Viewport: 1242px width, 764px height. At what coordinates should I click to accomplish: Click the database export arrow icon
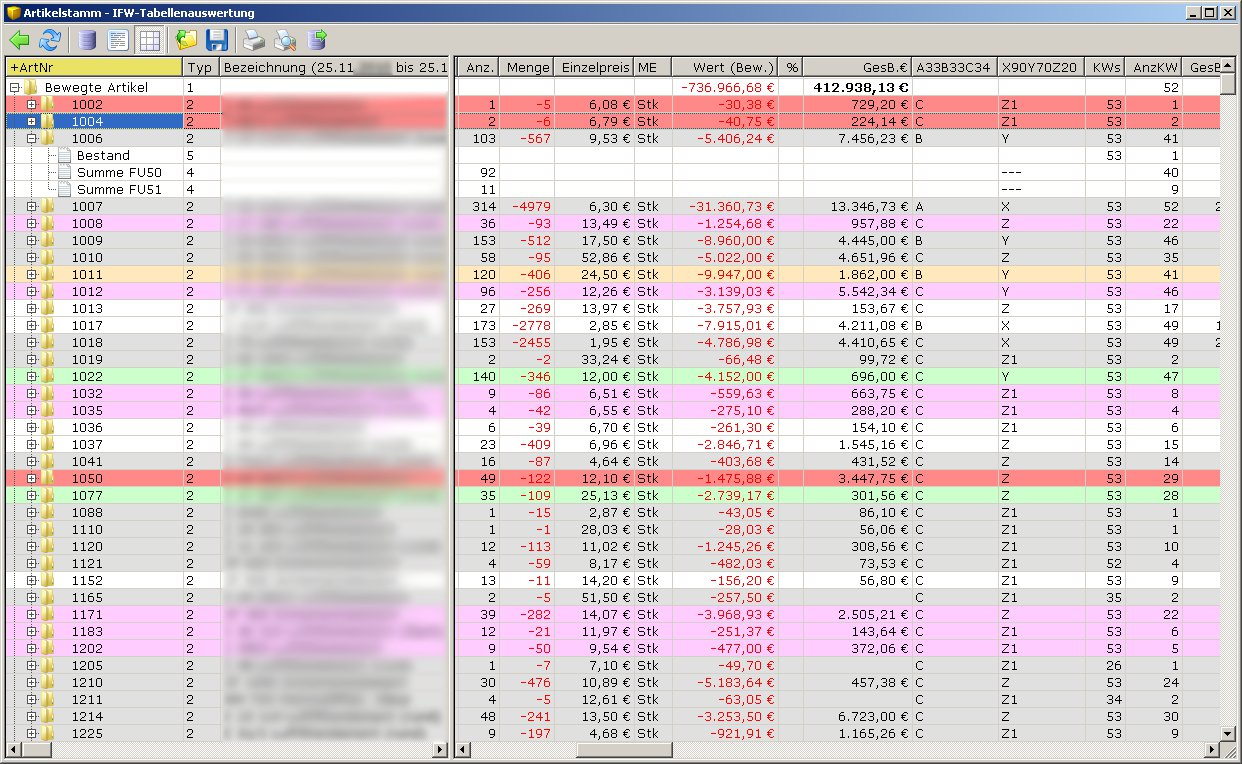point(317,40)
